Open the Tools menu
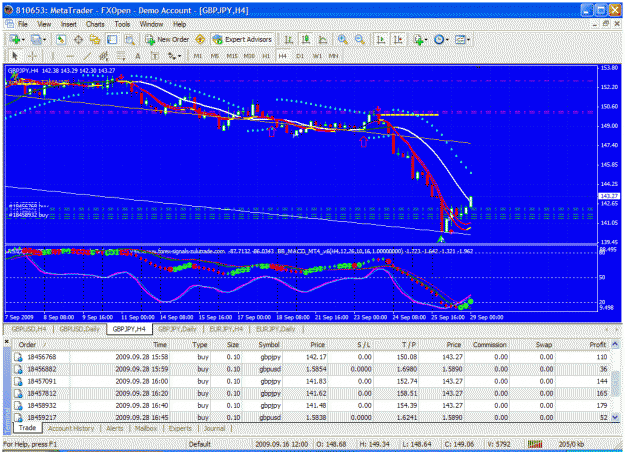This screenshot has height=452, width=625. [x=122, y=24]
